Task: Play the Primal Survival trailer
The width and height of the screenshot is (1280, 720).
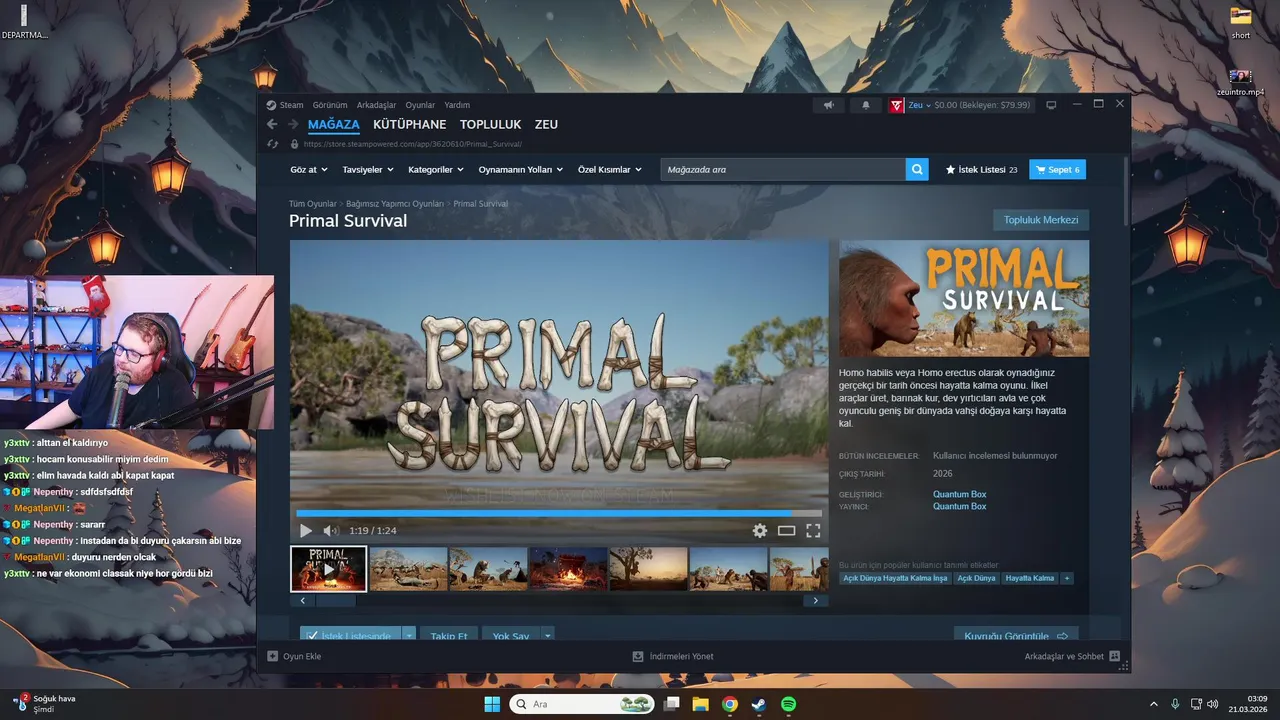Action: coord(306,531)
